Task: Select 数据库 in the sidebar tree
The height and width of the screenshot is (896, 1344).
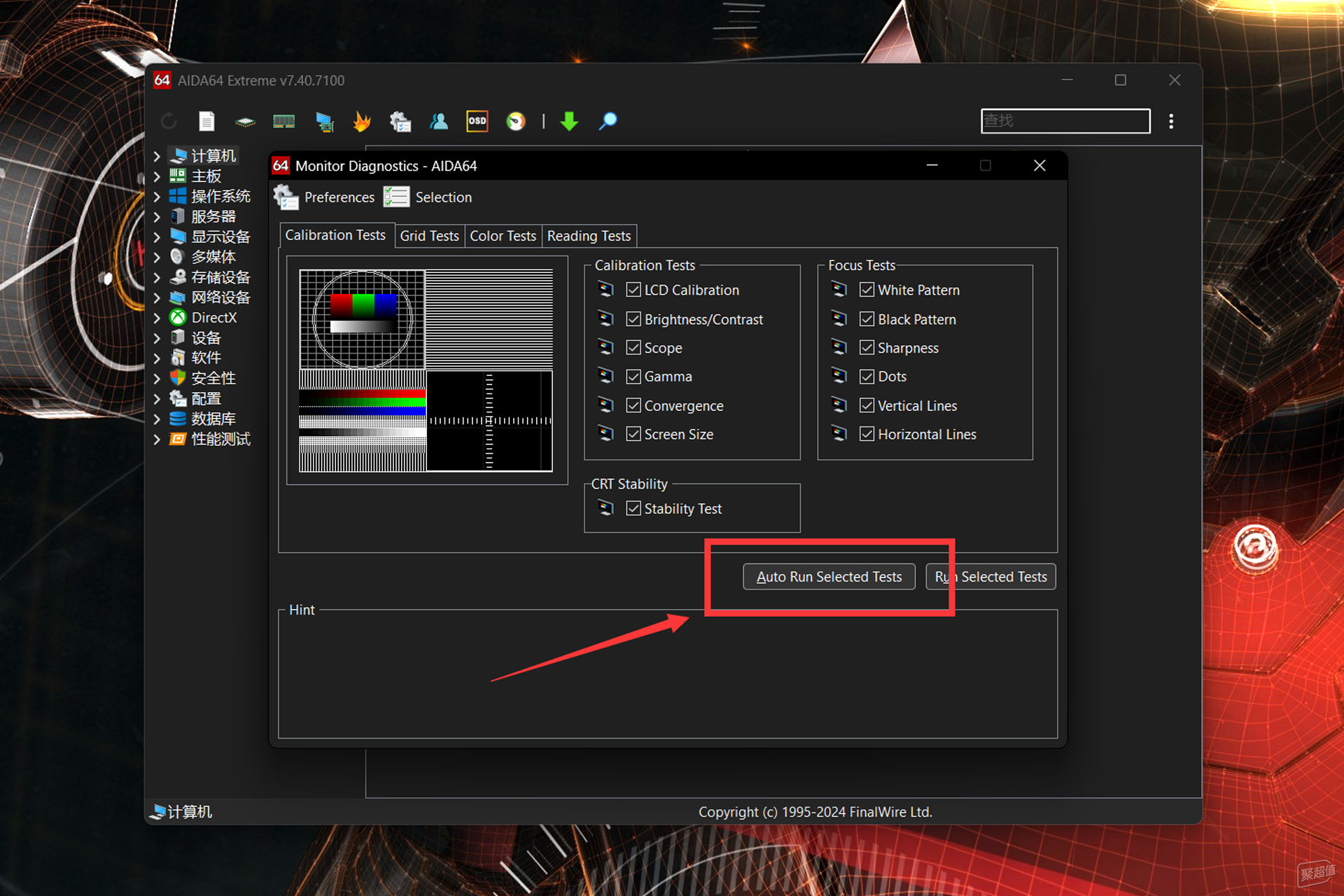Action: click(213, 419)
